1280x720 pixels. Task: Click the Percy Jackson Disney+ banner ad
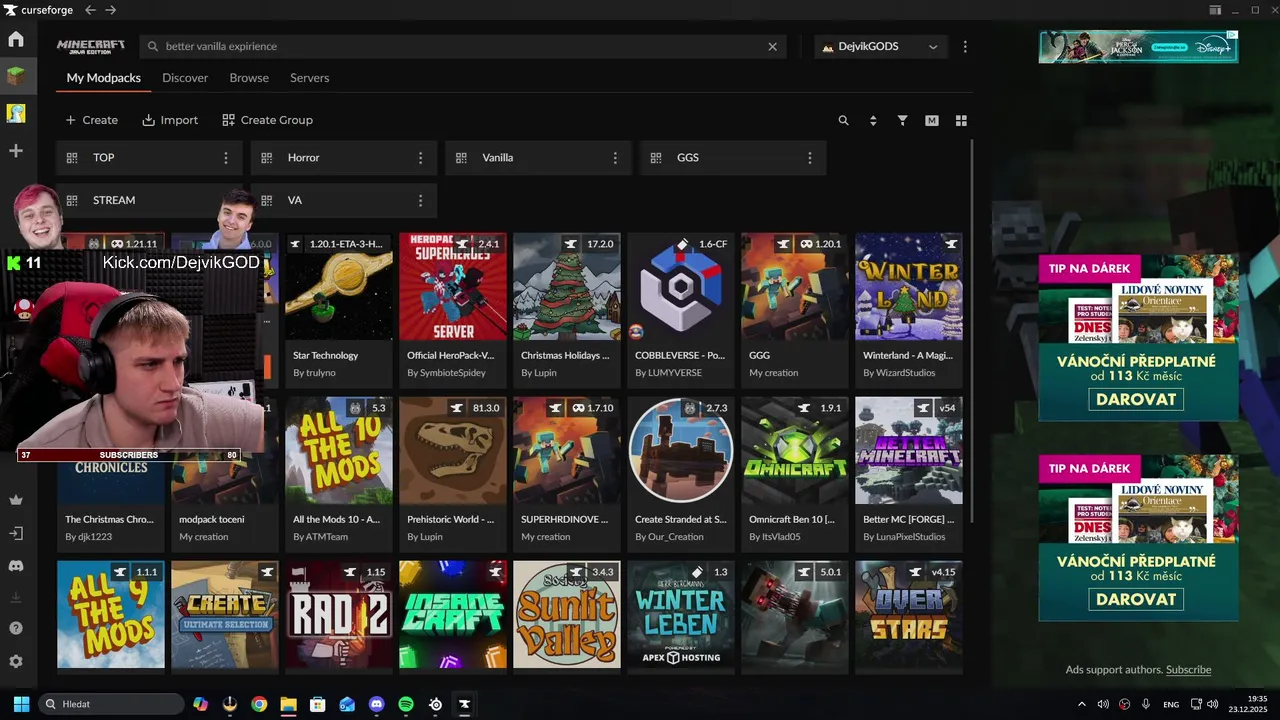pos(1138,47)
